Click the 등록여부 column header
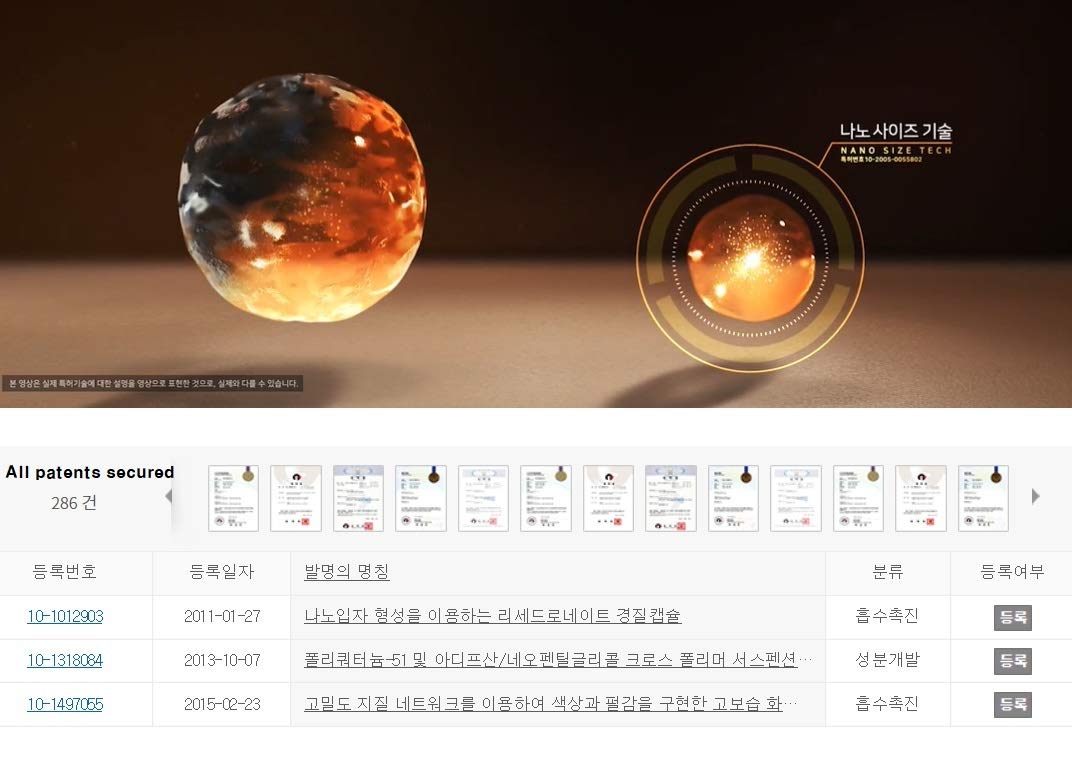The image size is (1072, 775). (x=1012, y=571)
